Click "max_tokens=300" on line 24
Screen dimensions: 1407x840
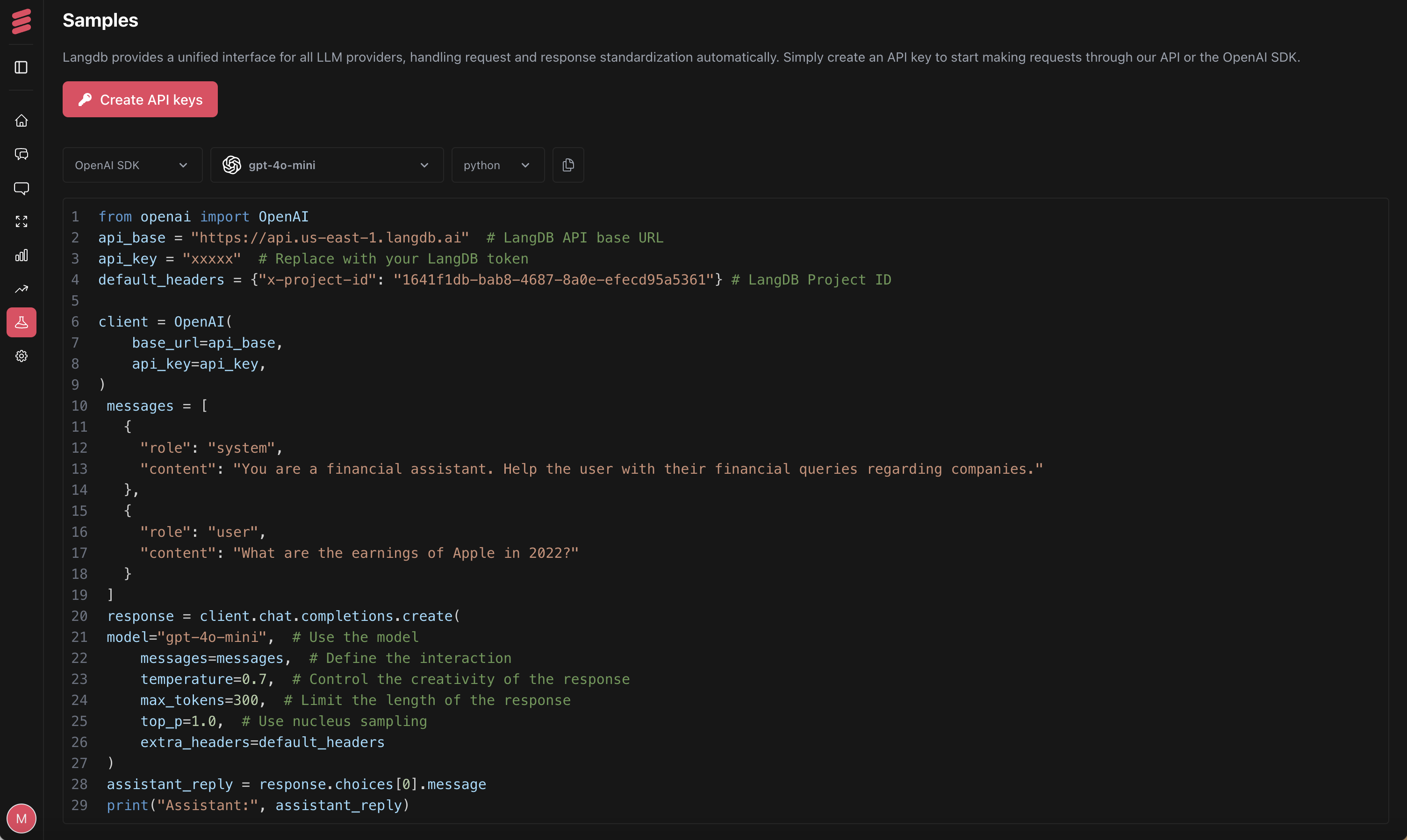199,700
